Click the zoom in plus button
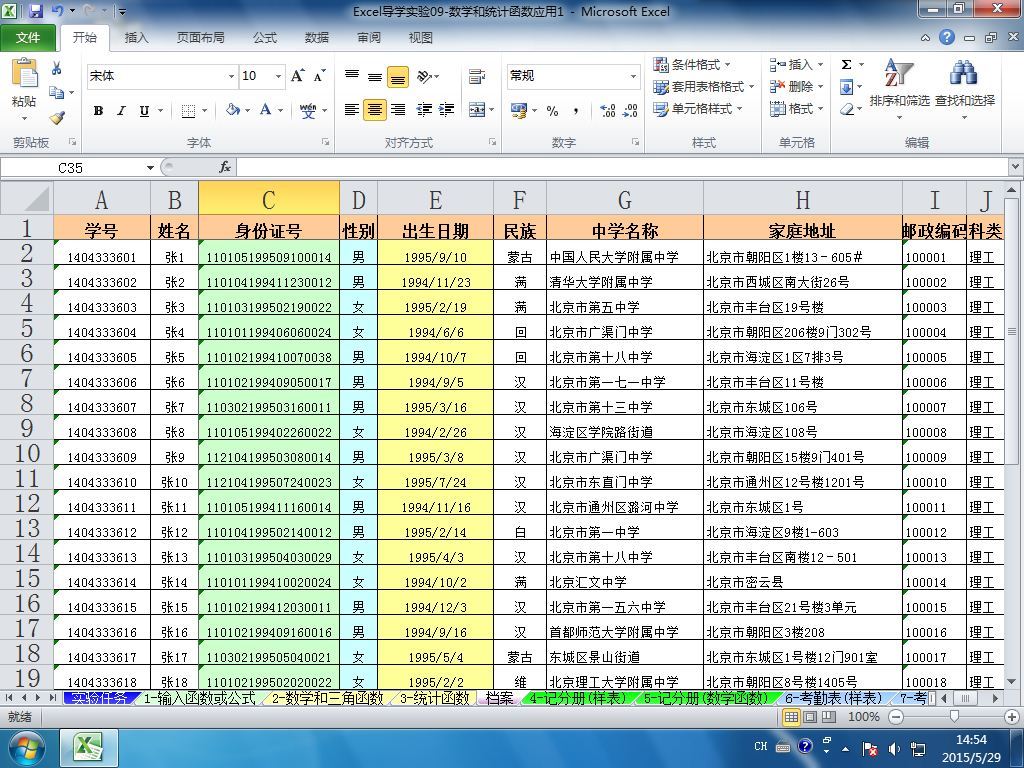This screenshot has width=1024, height=768. click(x=1012, y=717)
